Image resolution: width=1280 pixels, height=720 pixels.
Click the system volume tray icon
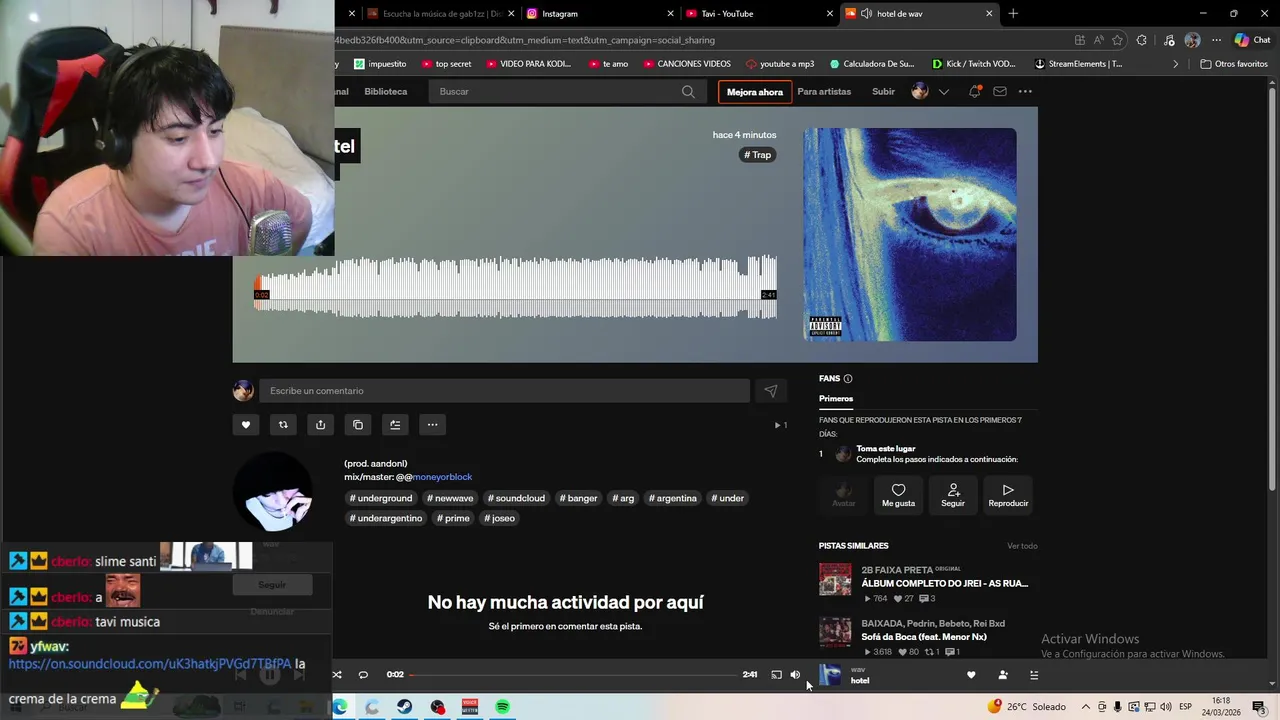1166,707
